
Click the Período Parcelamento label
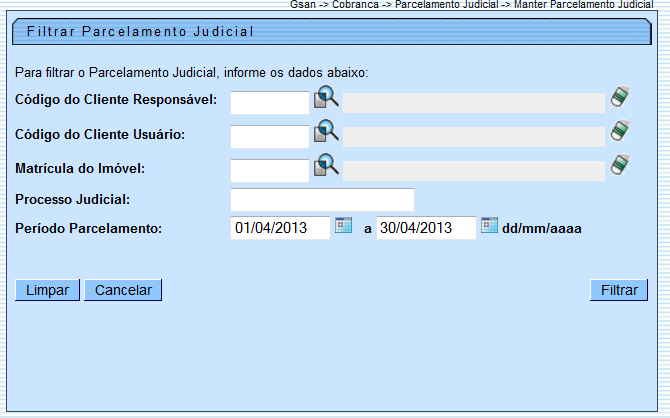(88, 229)
